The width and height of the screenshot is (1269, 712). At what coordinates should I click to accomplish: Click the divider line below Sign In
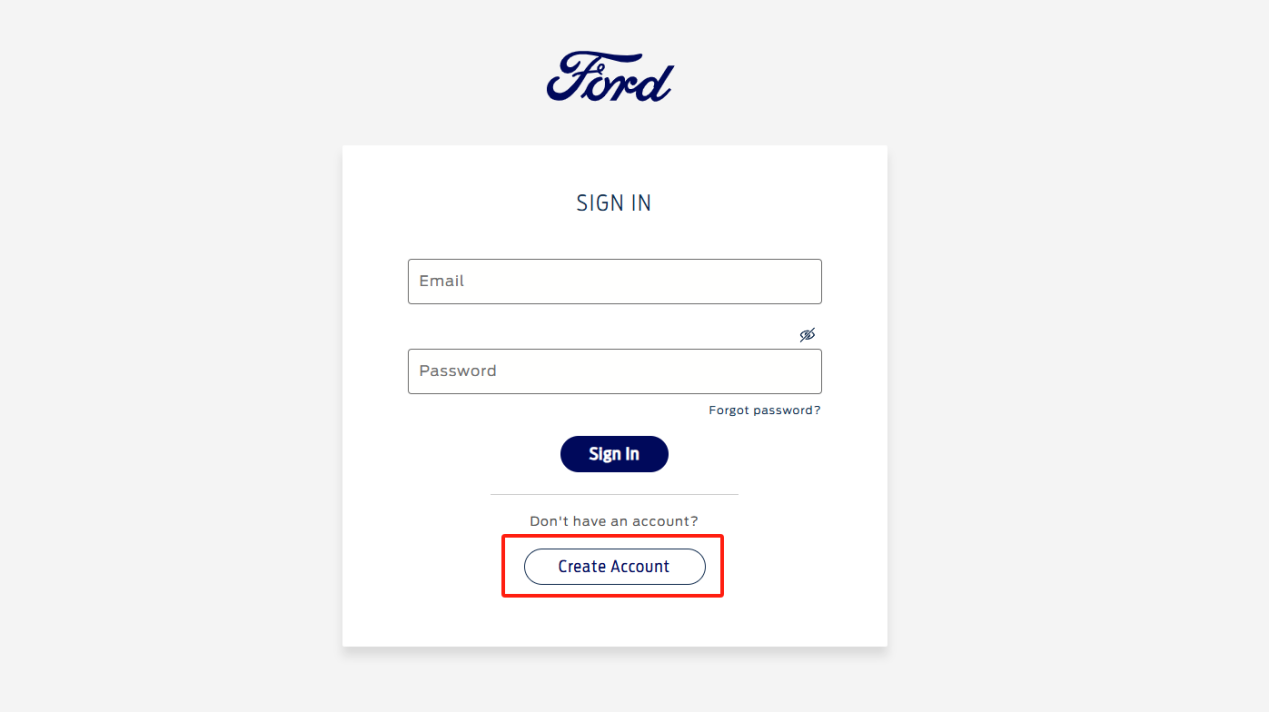614,494
